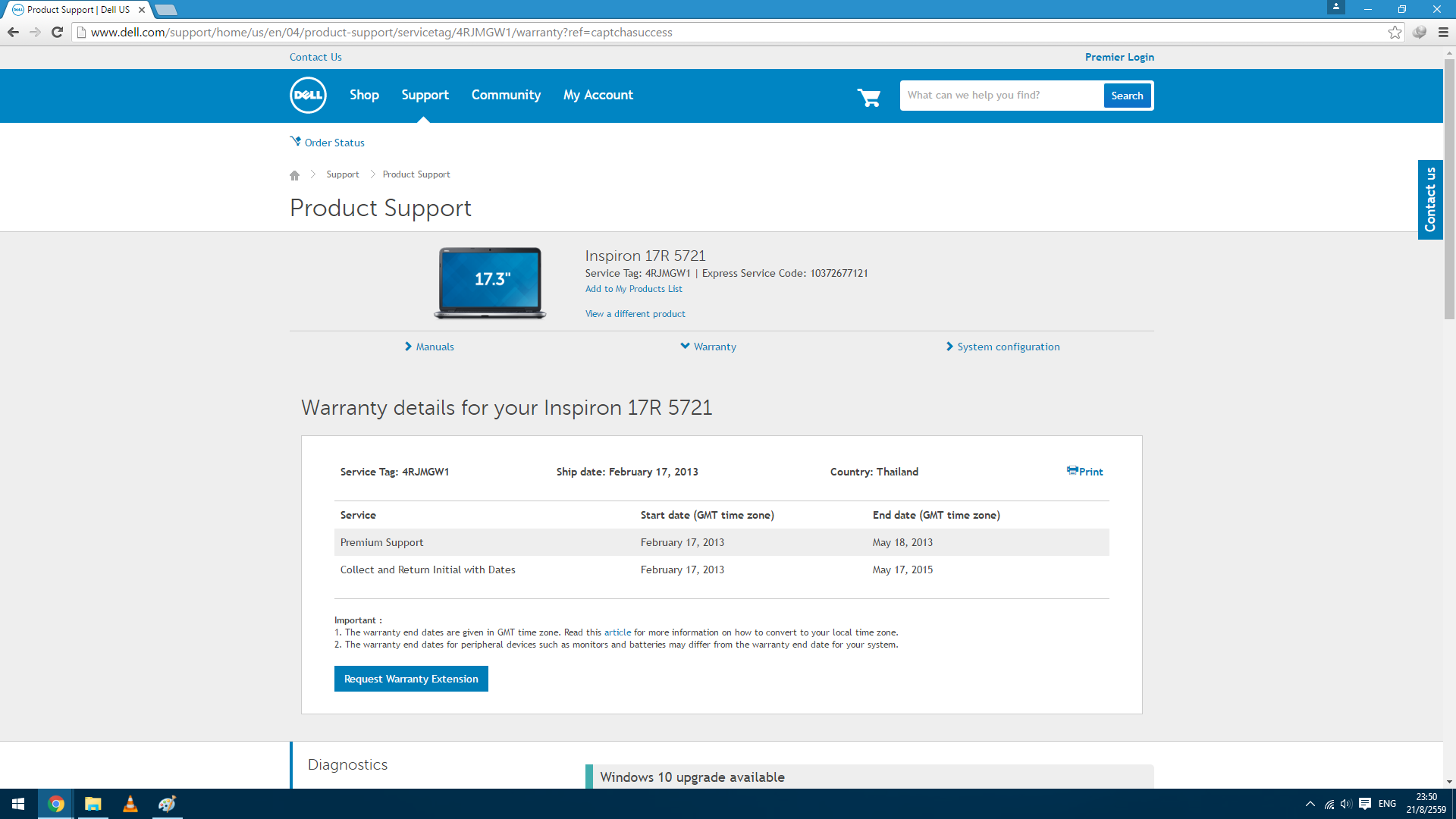The image size is (1456, 819).
Task: Open the shopping cart icon
Action: [x=869, y=97]
